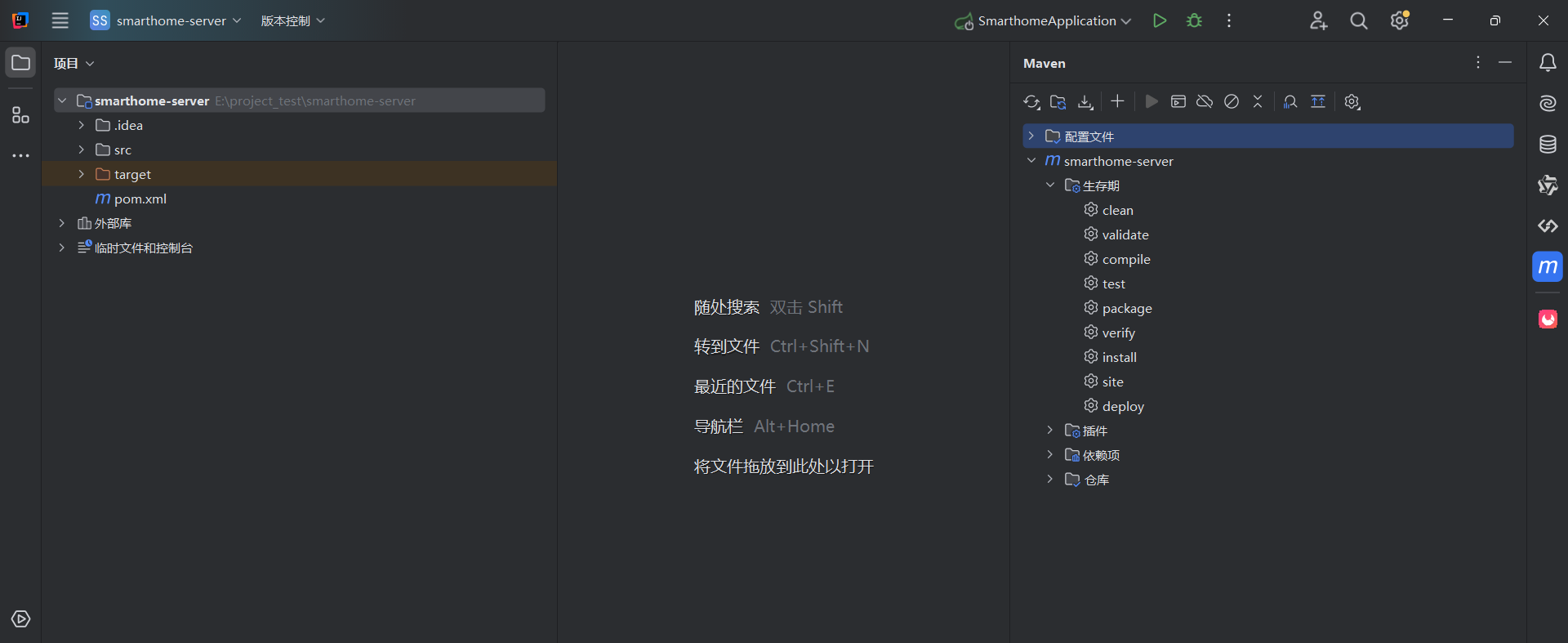1568x643 pixels.
Task: Select the compile lifecycle goal
Action: [x=1117, y=259]
